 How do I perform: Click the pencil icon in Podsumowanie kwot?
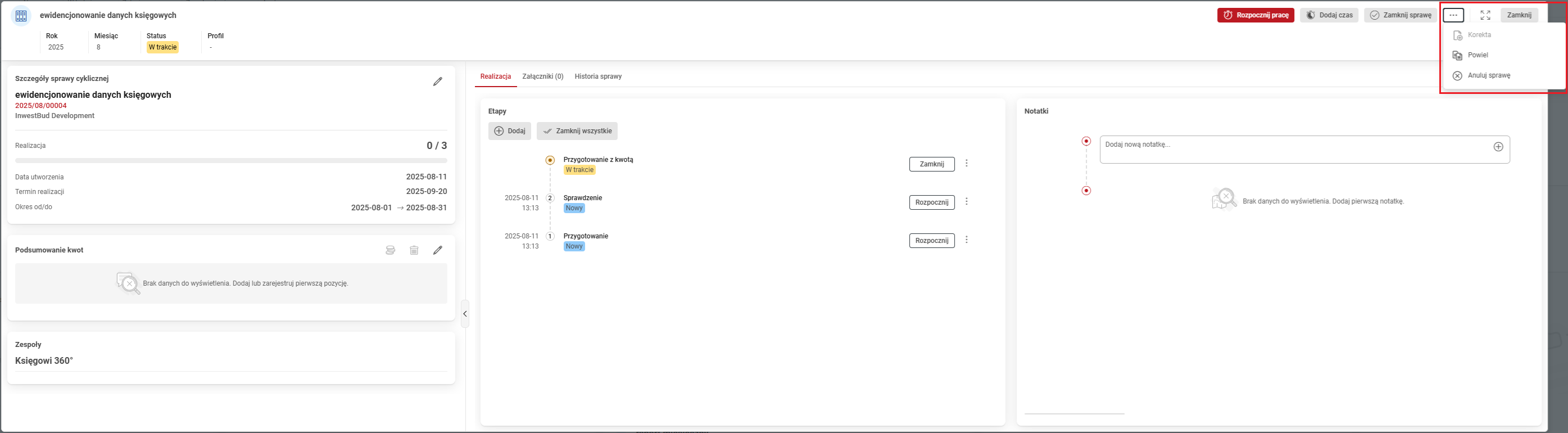coord(438,250)
